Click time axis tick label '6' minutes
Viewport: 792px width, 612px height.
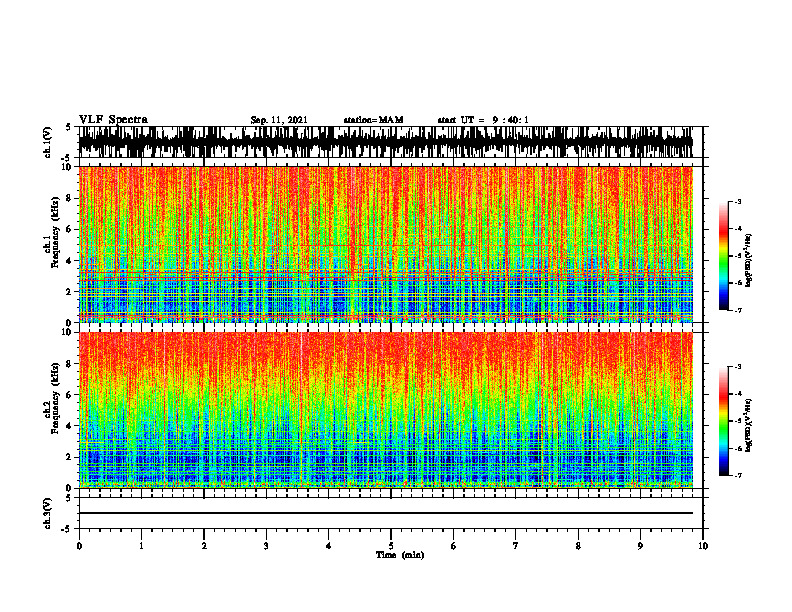pyautogui.click(x=454, y=546)
